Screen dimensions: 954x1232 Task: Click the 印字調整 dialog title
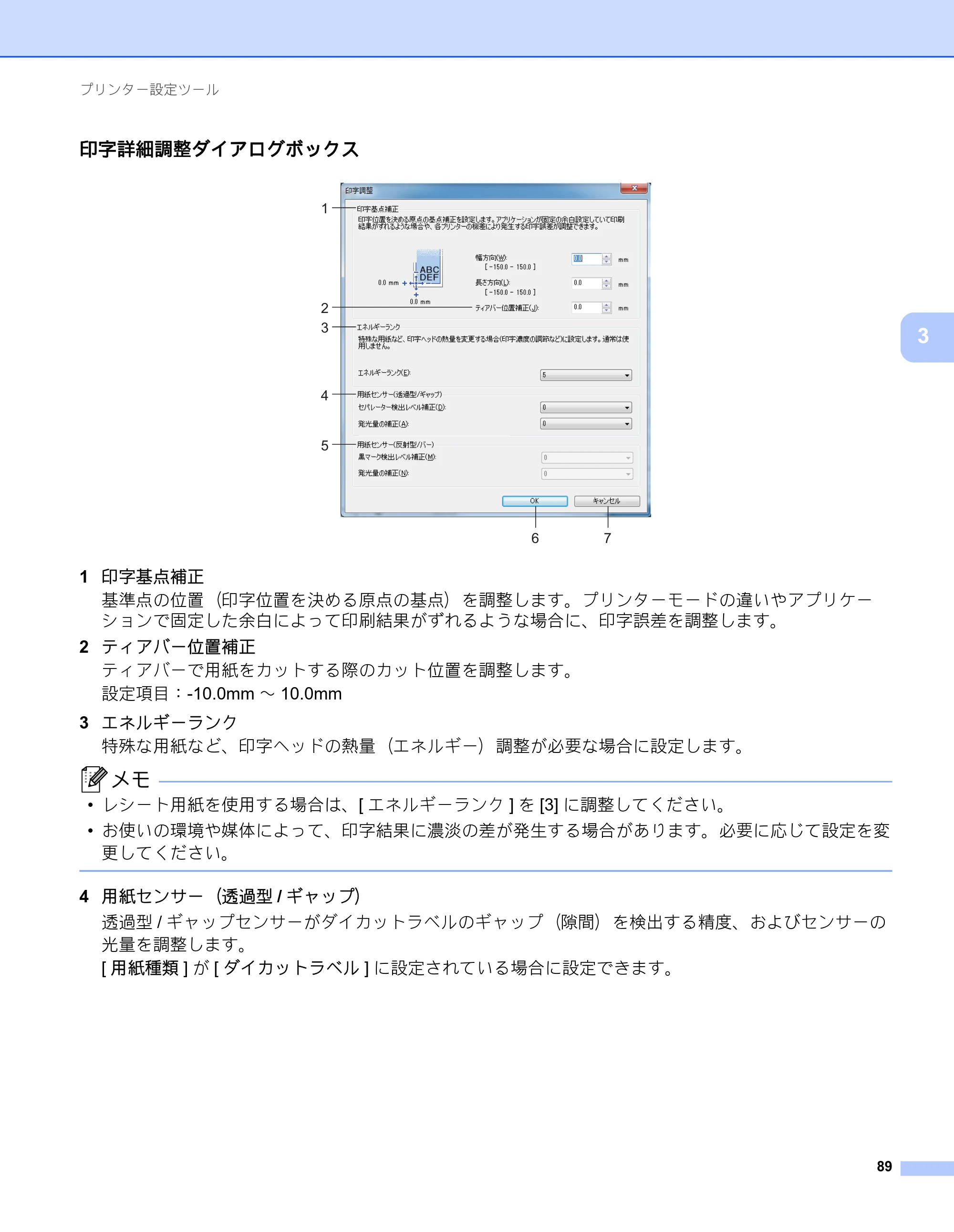click(x=359, y=191)
